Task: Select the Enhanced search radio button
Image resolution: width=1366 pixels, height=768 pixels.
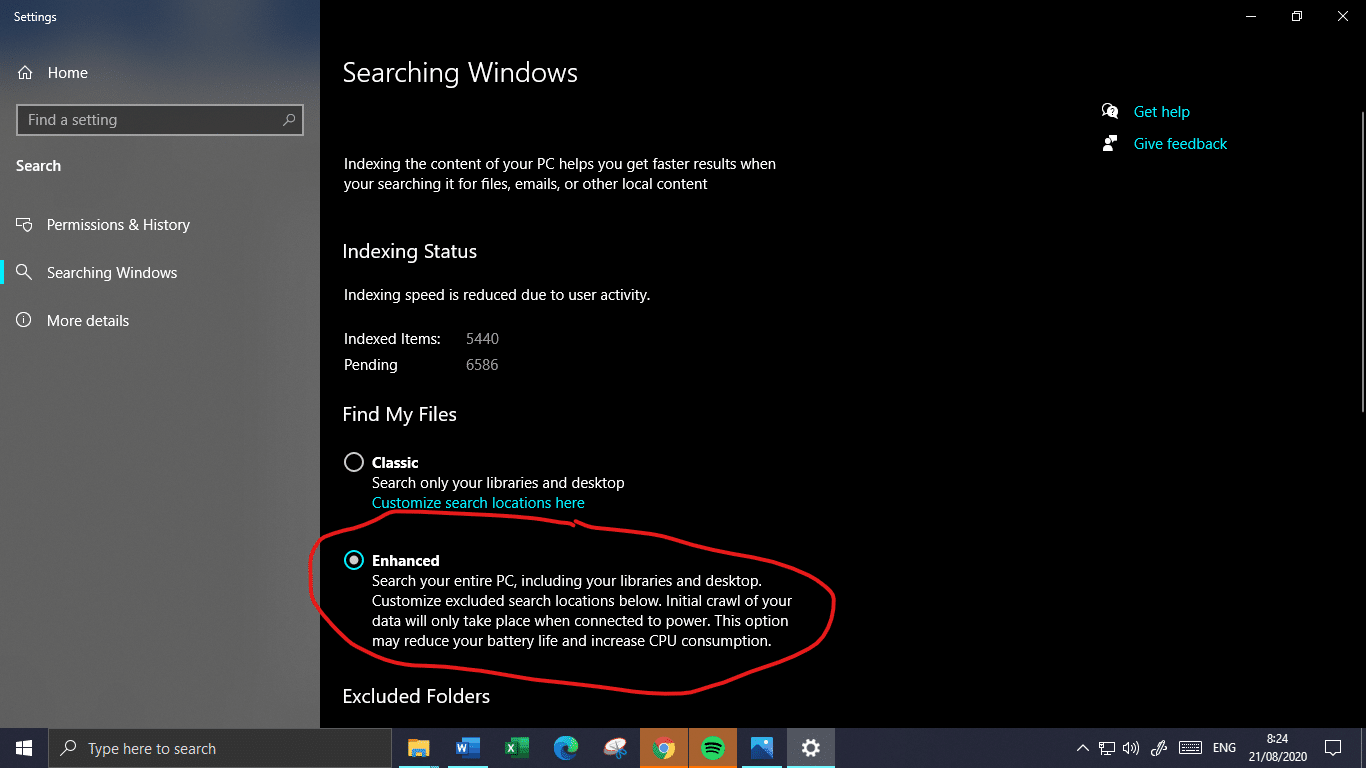Action: point(353,560)
